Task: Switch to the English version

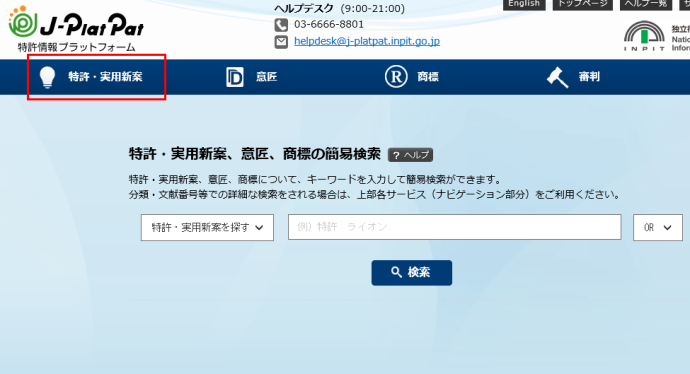Action: pos(524,4)
